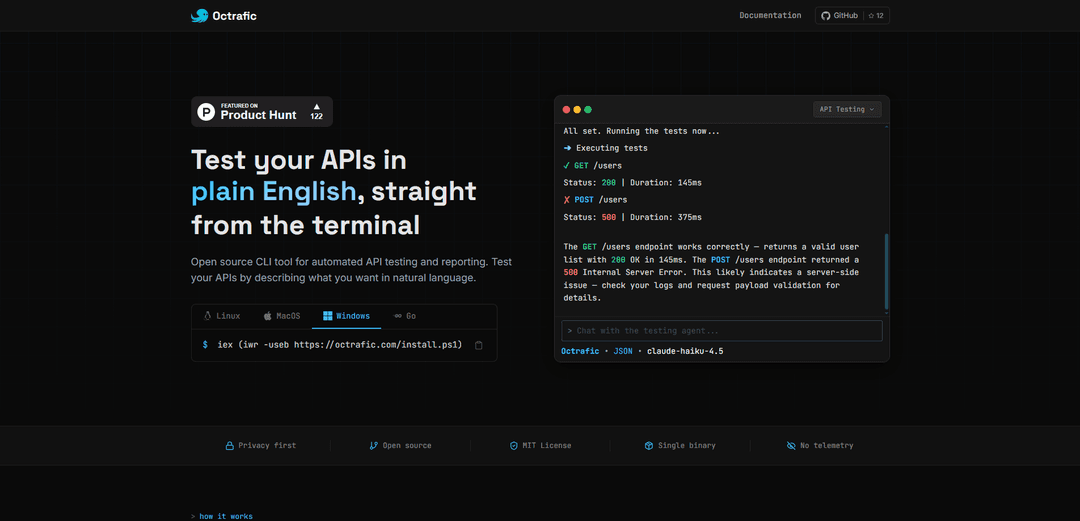
Task: Select the Windows install tab
Action: click(346, 316)
